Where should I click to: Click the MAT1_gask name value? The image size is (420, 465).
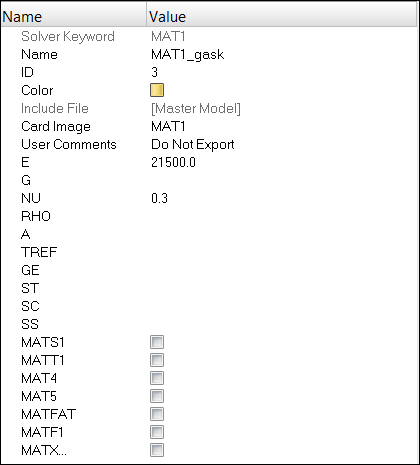click(187, 54)
